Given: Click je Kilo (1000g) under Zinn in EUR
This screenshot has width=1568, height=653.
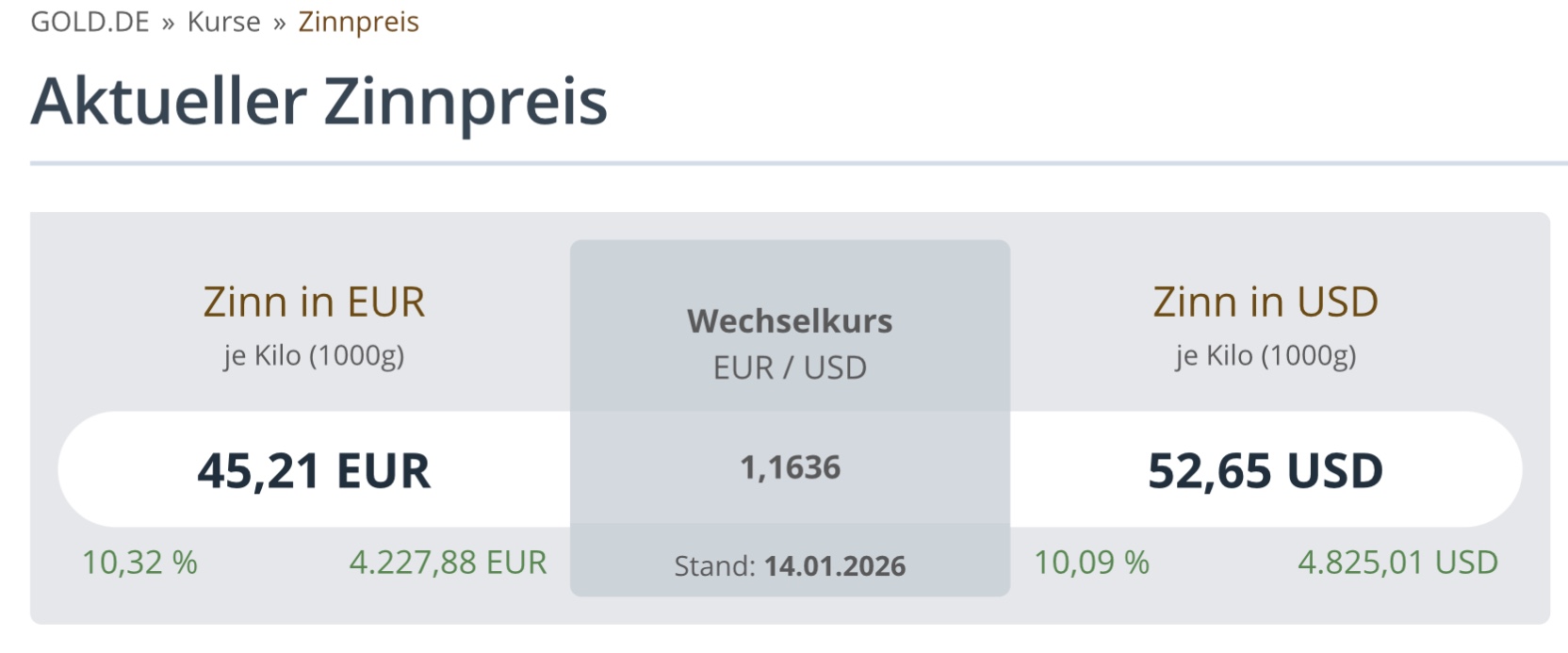Looking at the screenshot, I should [314, 356].
